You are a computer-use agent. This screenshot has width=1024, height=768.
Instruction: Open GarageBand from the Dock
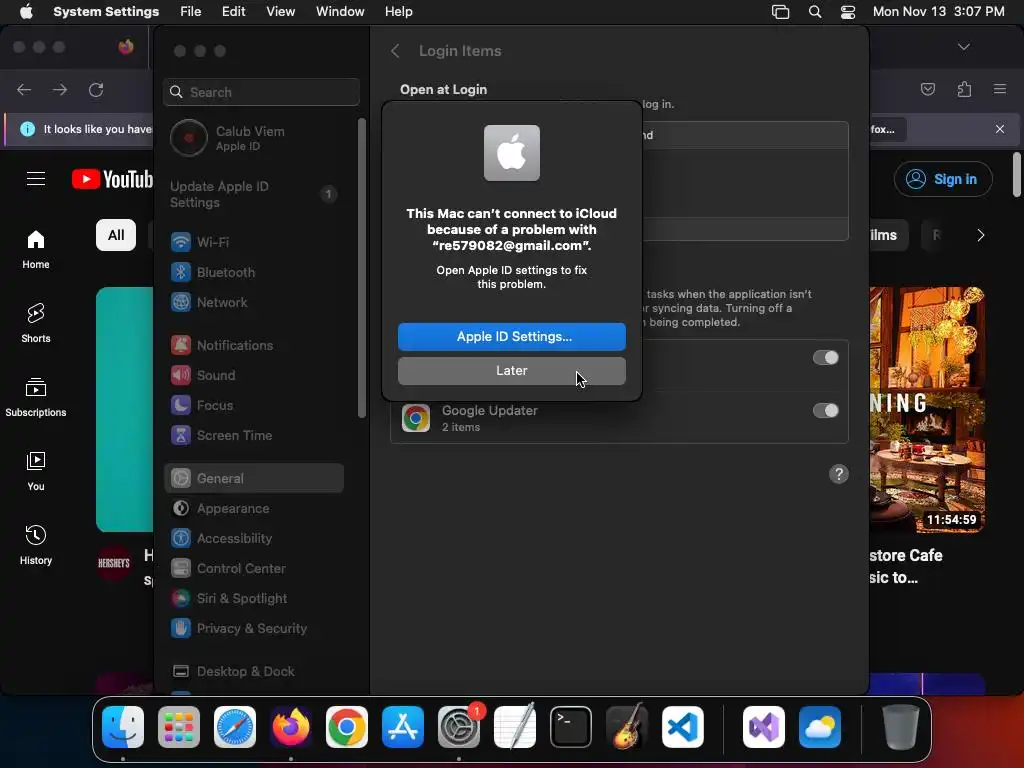627,727
